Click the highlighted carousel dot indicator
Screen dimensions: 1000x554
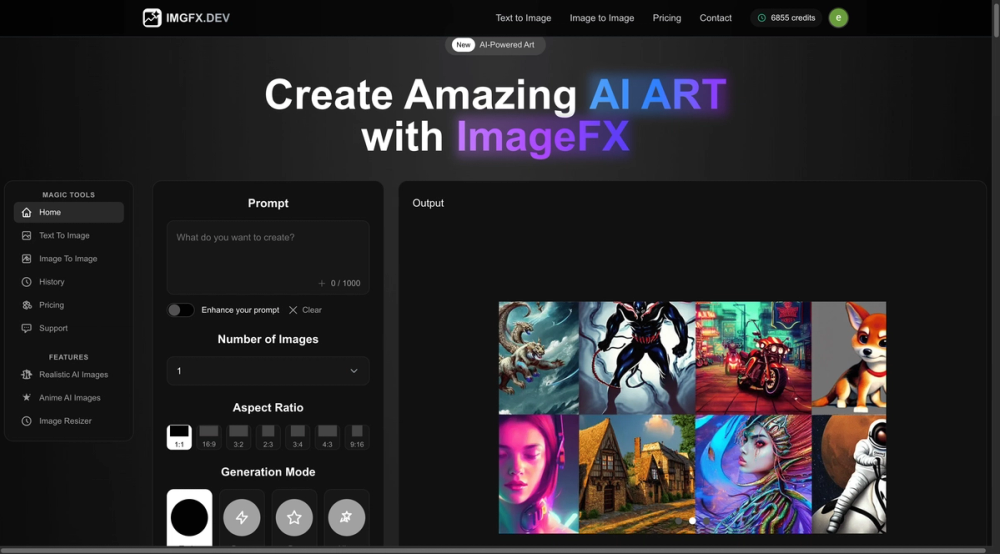pos(692,521)
